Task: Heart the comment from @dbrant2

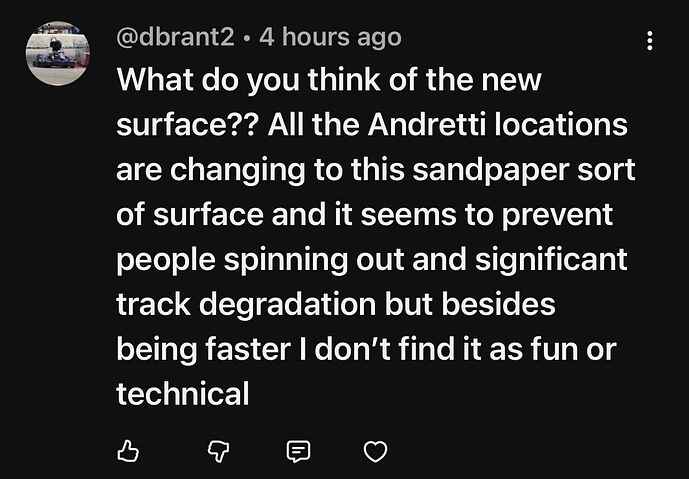Action: click(x=376, y=451)
